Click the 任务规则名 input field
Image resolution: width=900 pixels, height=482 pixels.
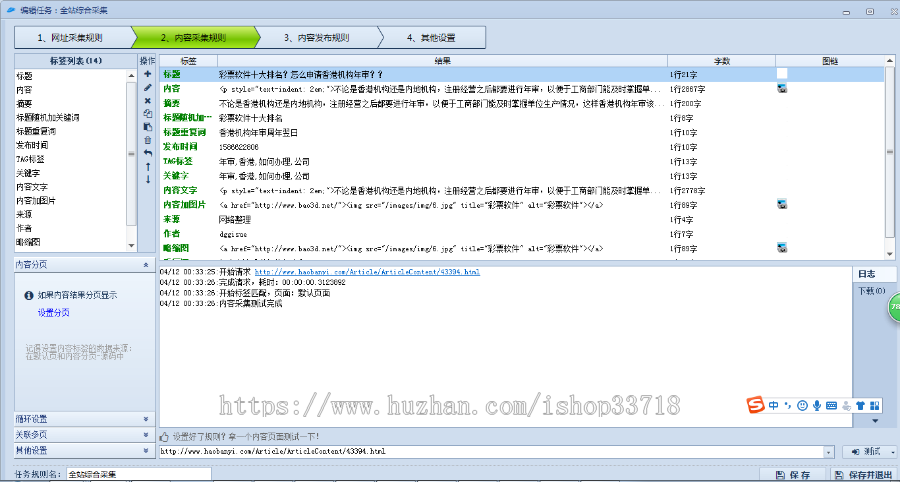pyautogui.click(x=139, y=475)
